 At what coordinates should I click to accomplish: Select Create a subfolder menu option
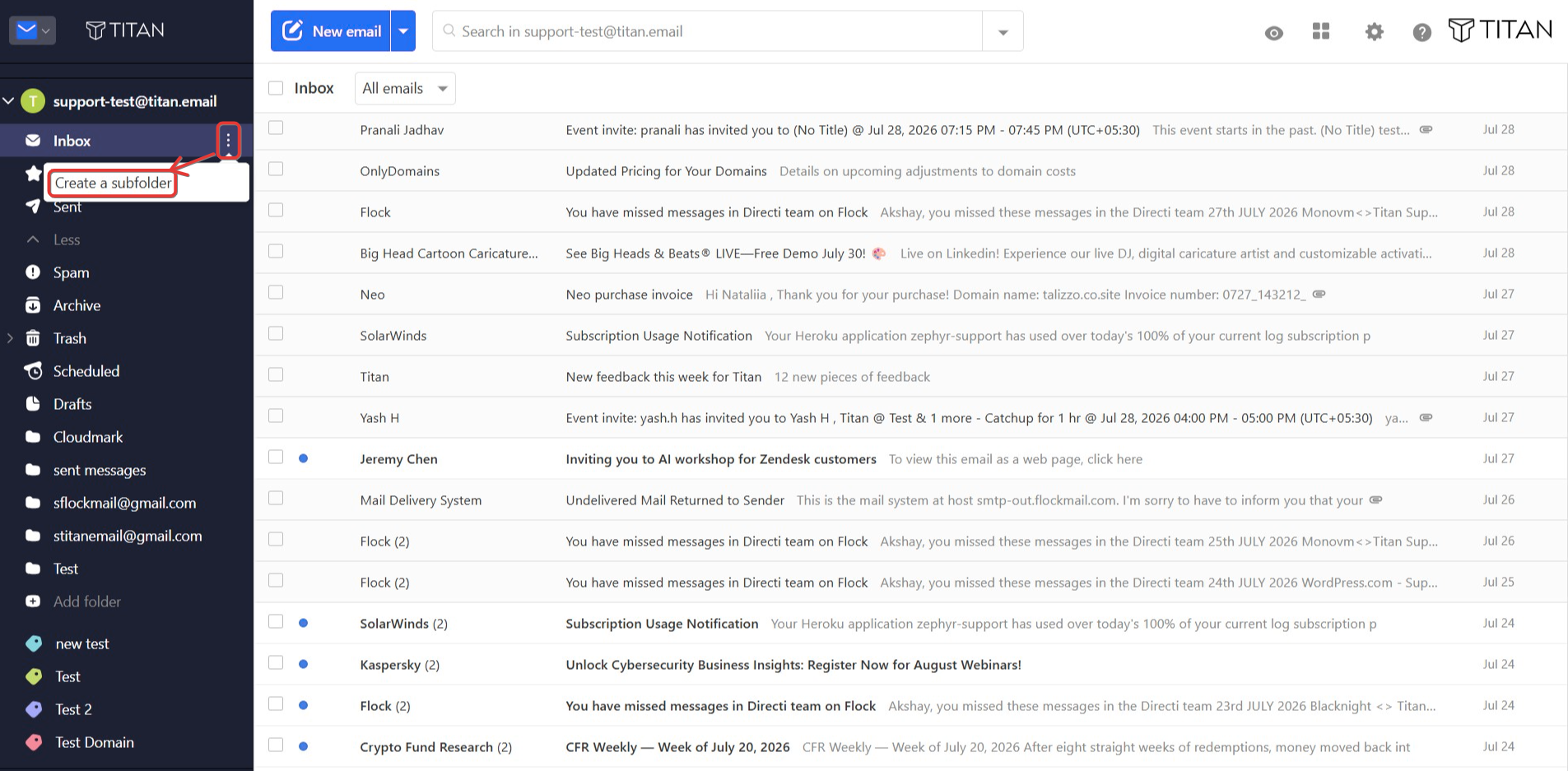point(114,183)
